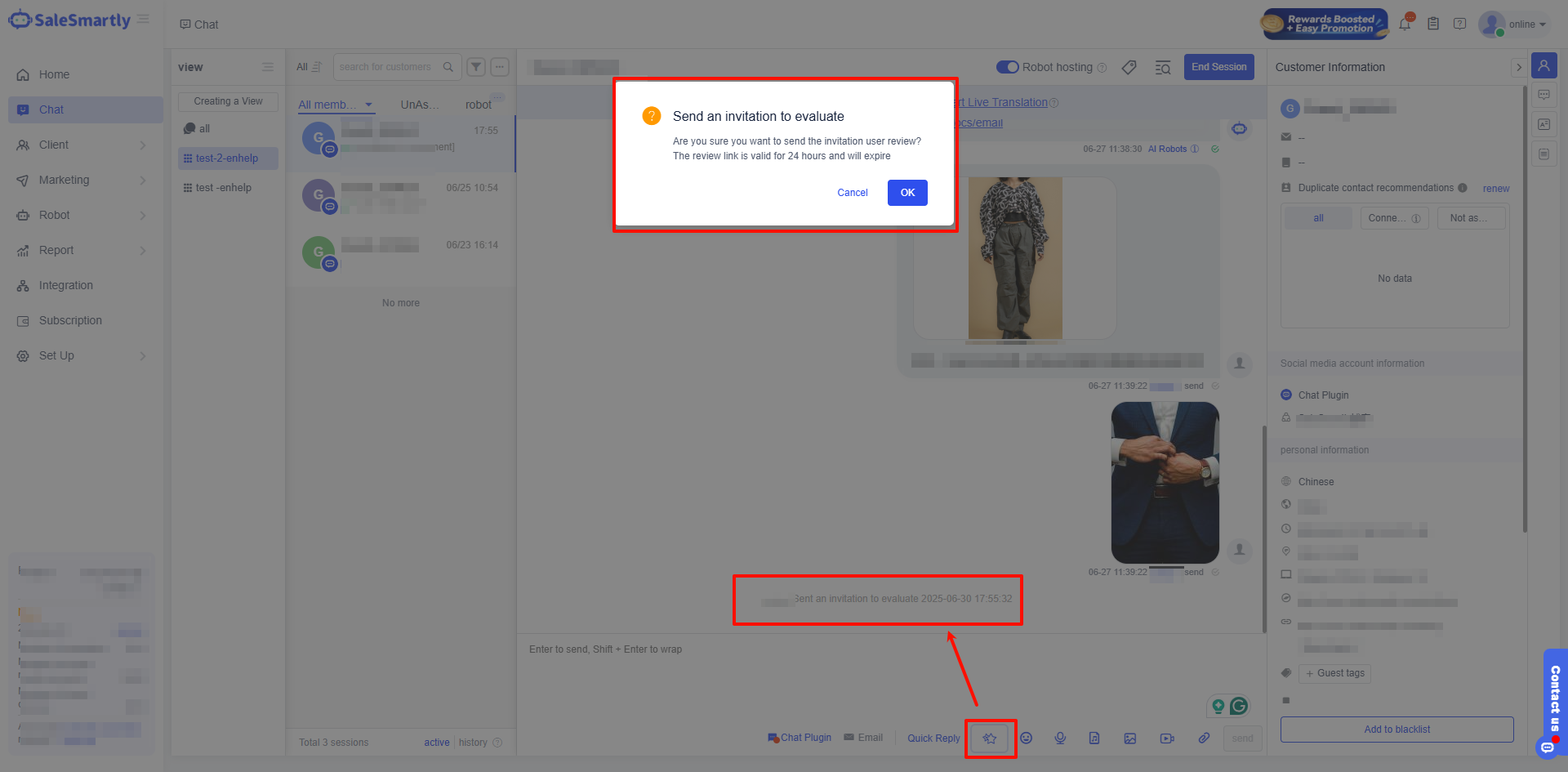Click the End Session button
The image size is (1568, 772).
pyautogui.click(x=1218, y=67)
